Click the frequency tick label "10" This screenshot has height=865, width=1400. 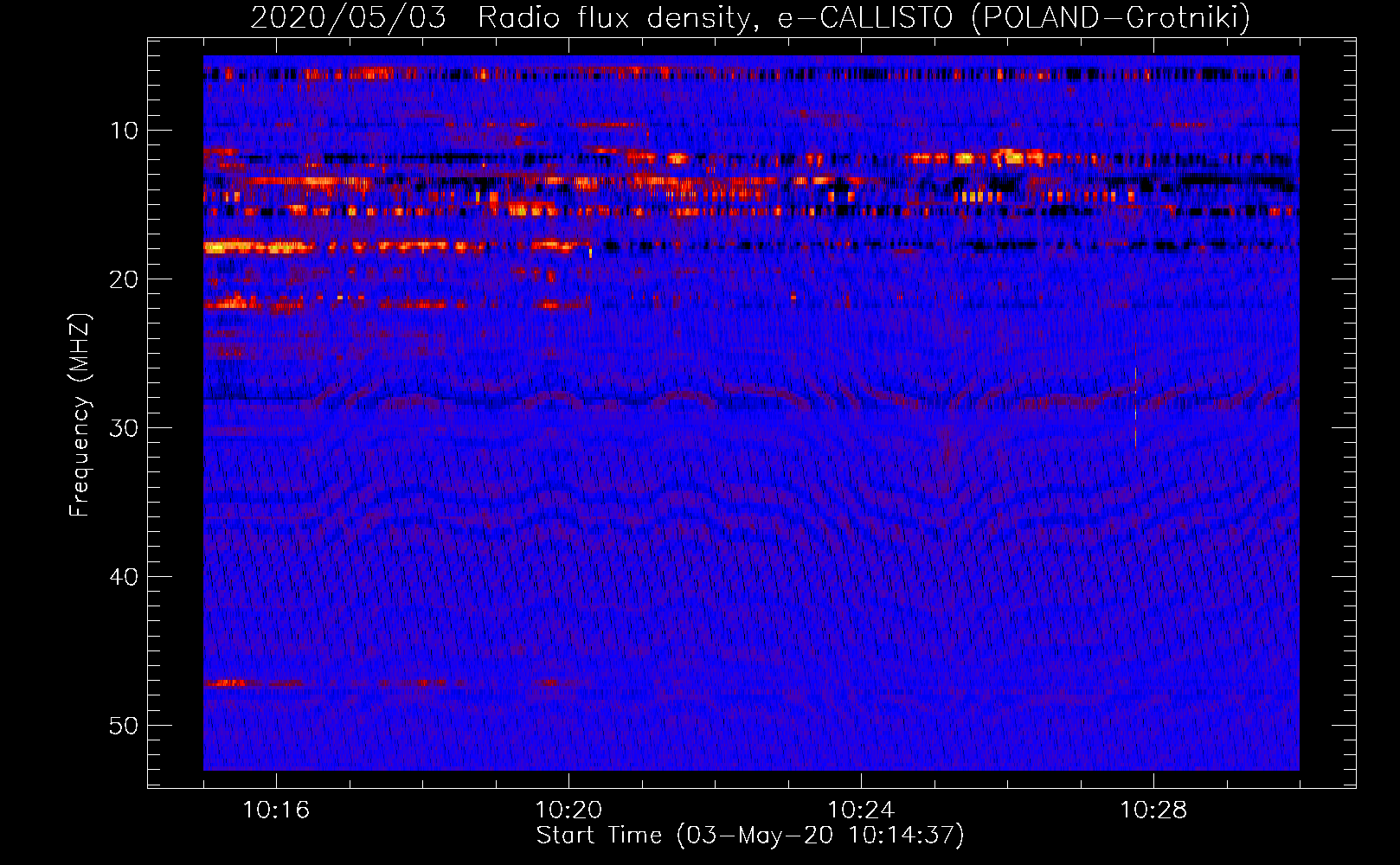124,131
